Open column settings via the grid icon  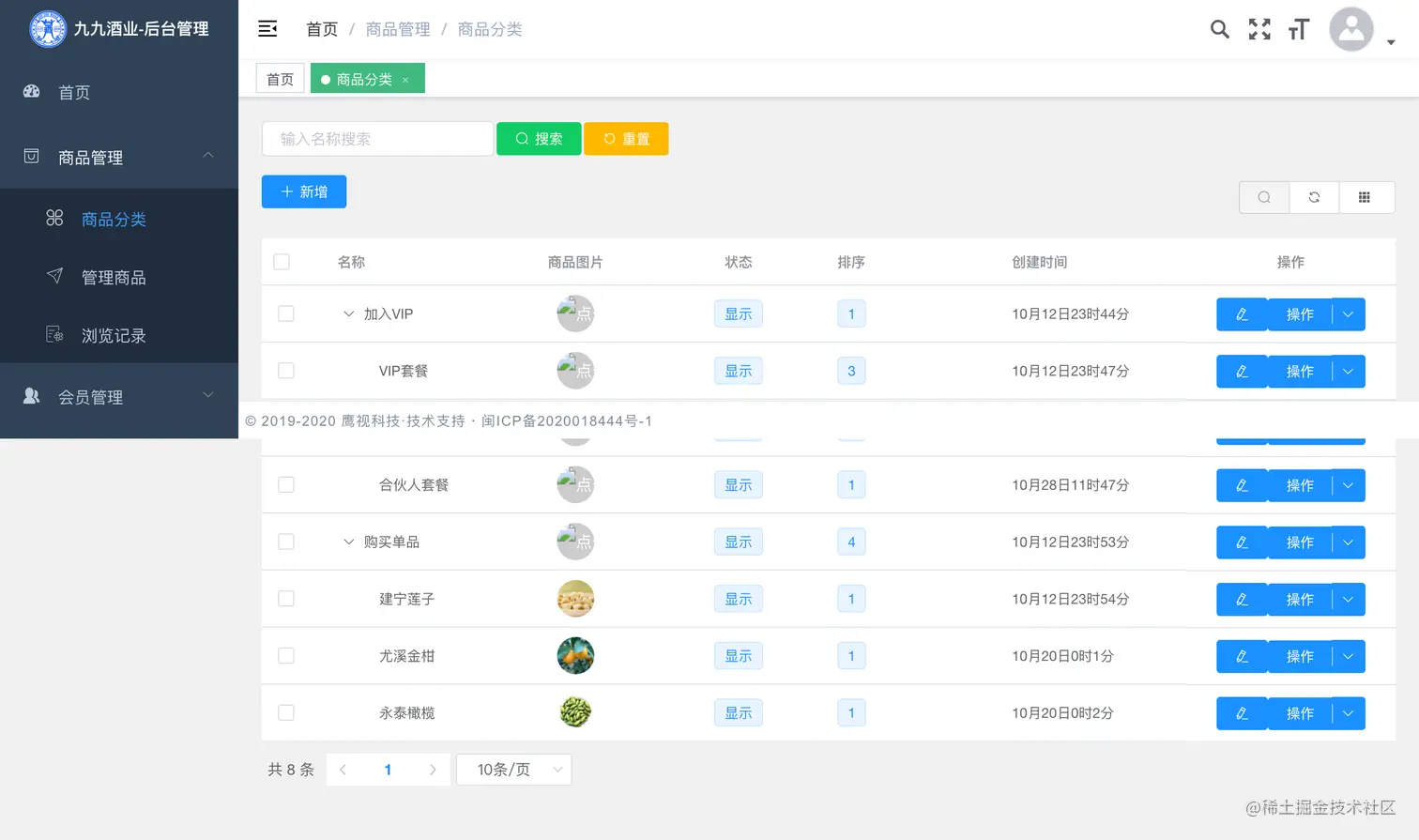(x=1366, y=197)
